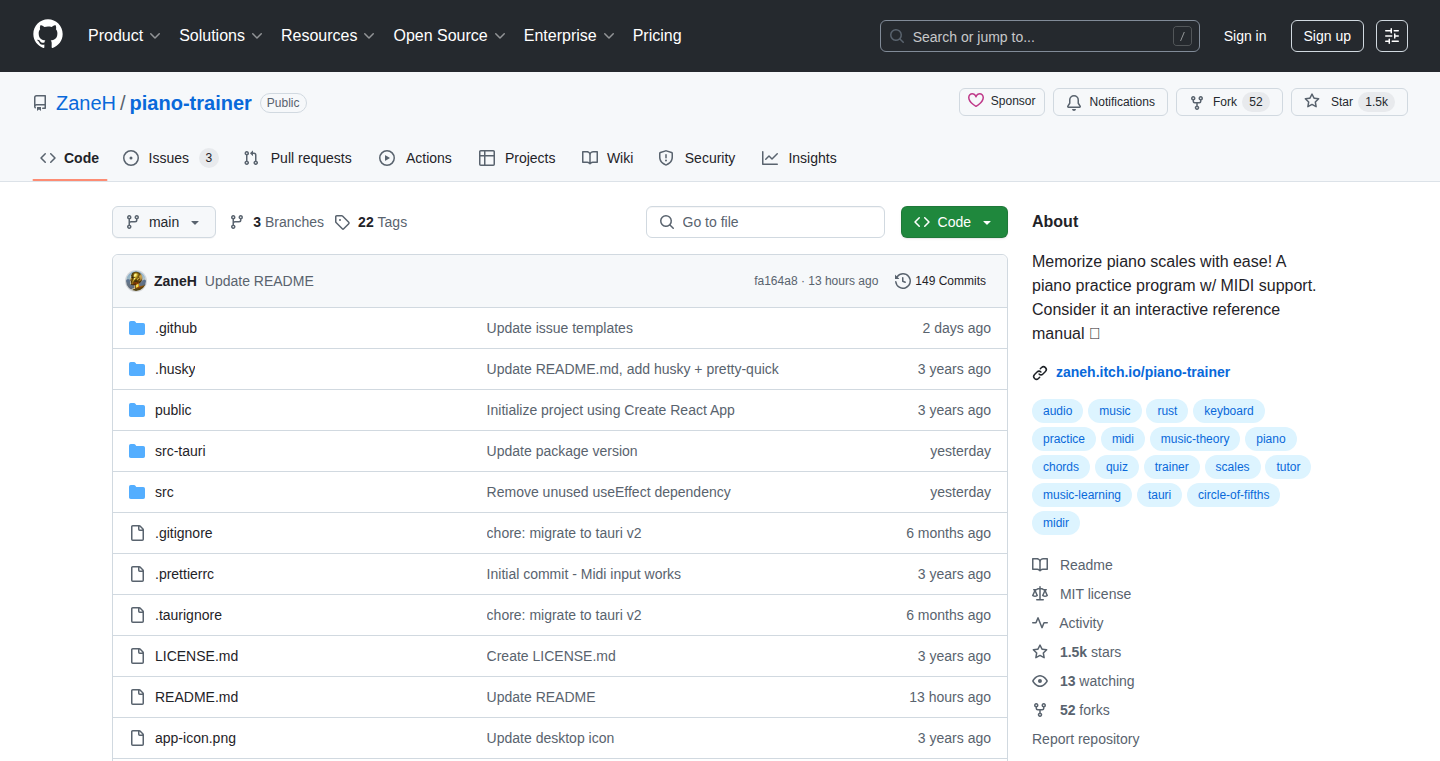The width and height of the screenshot is (1440, 761).
Task: Switch to the Pull requests tab
Action: [297, 158]
